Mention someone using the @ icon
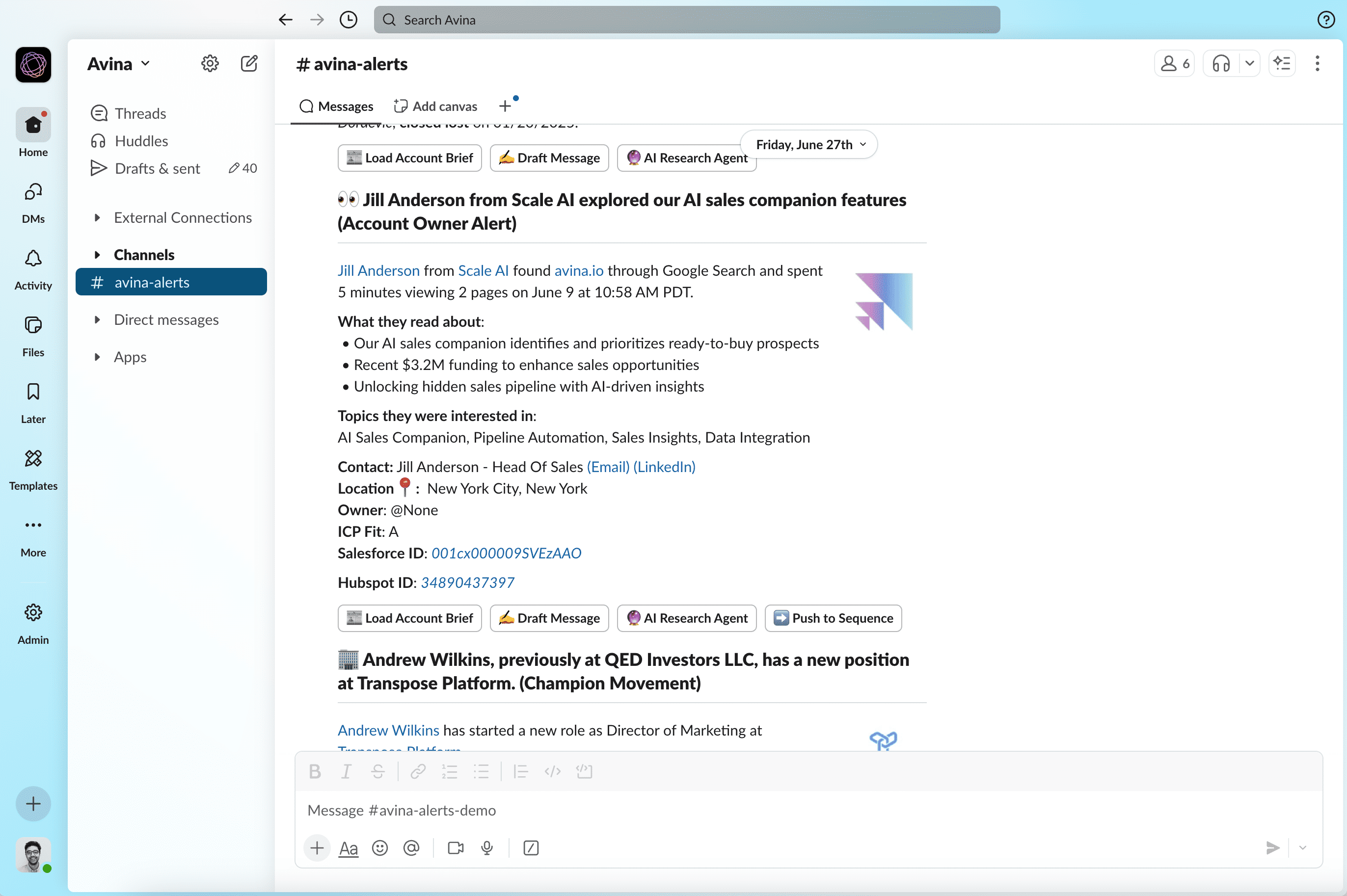1347x896 pixels. coord(411,848)
